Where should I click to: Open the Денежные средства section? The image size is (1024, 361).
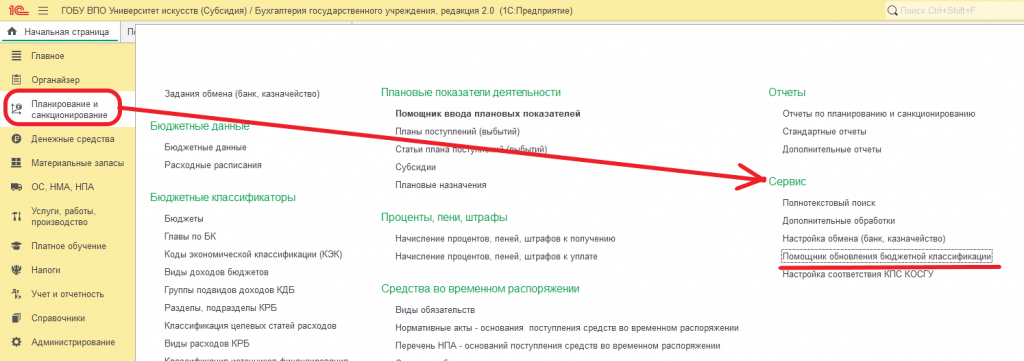tap(72, 140)
